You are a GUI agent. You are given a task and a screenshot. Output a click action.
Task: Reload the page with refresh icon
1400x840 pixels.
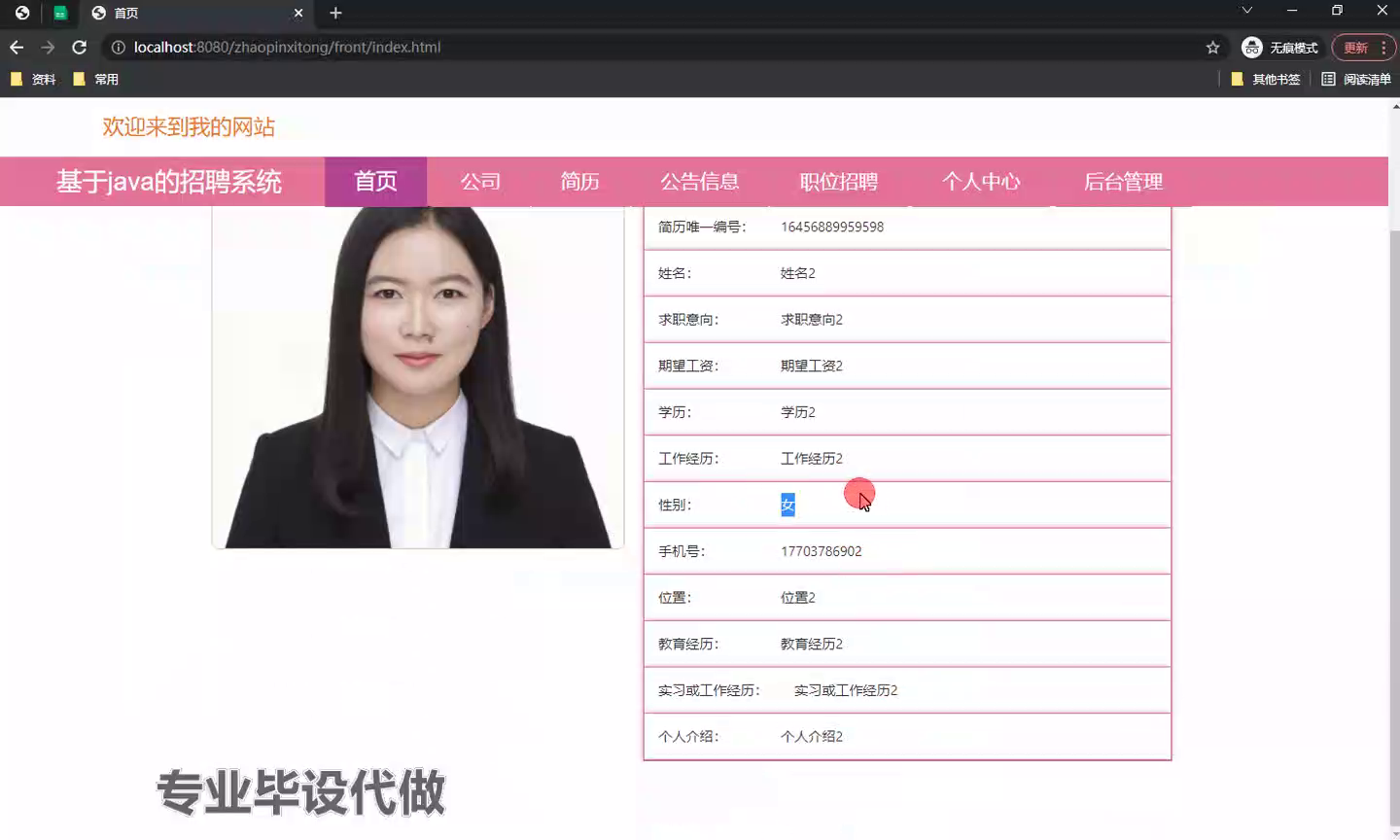click(x=80, y=47)
